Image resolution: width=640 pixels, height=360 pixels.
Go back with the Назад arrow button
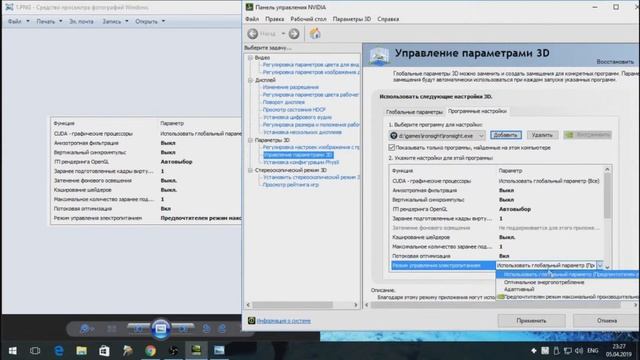pos(253,33)
